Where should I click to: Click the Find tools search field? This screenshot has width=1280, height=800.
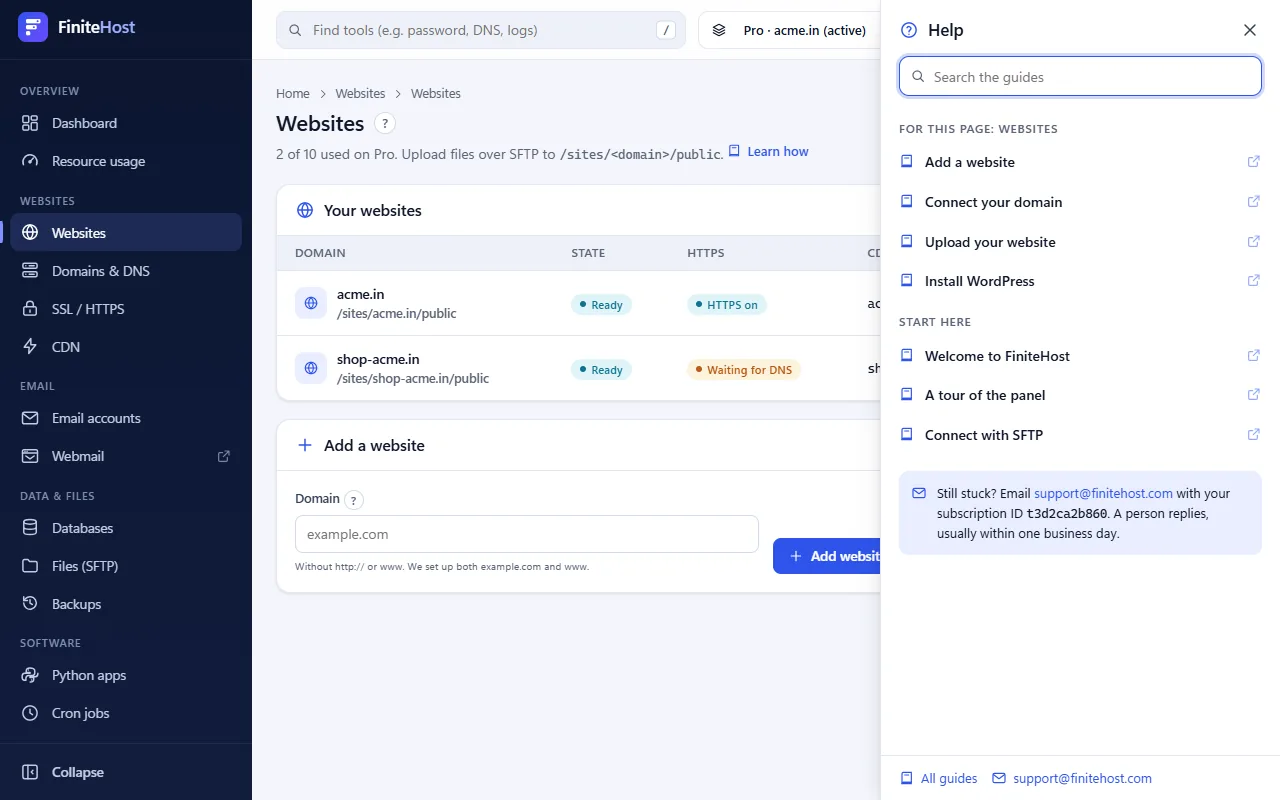(481, 30)
